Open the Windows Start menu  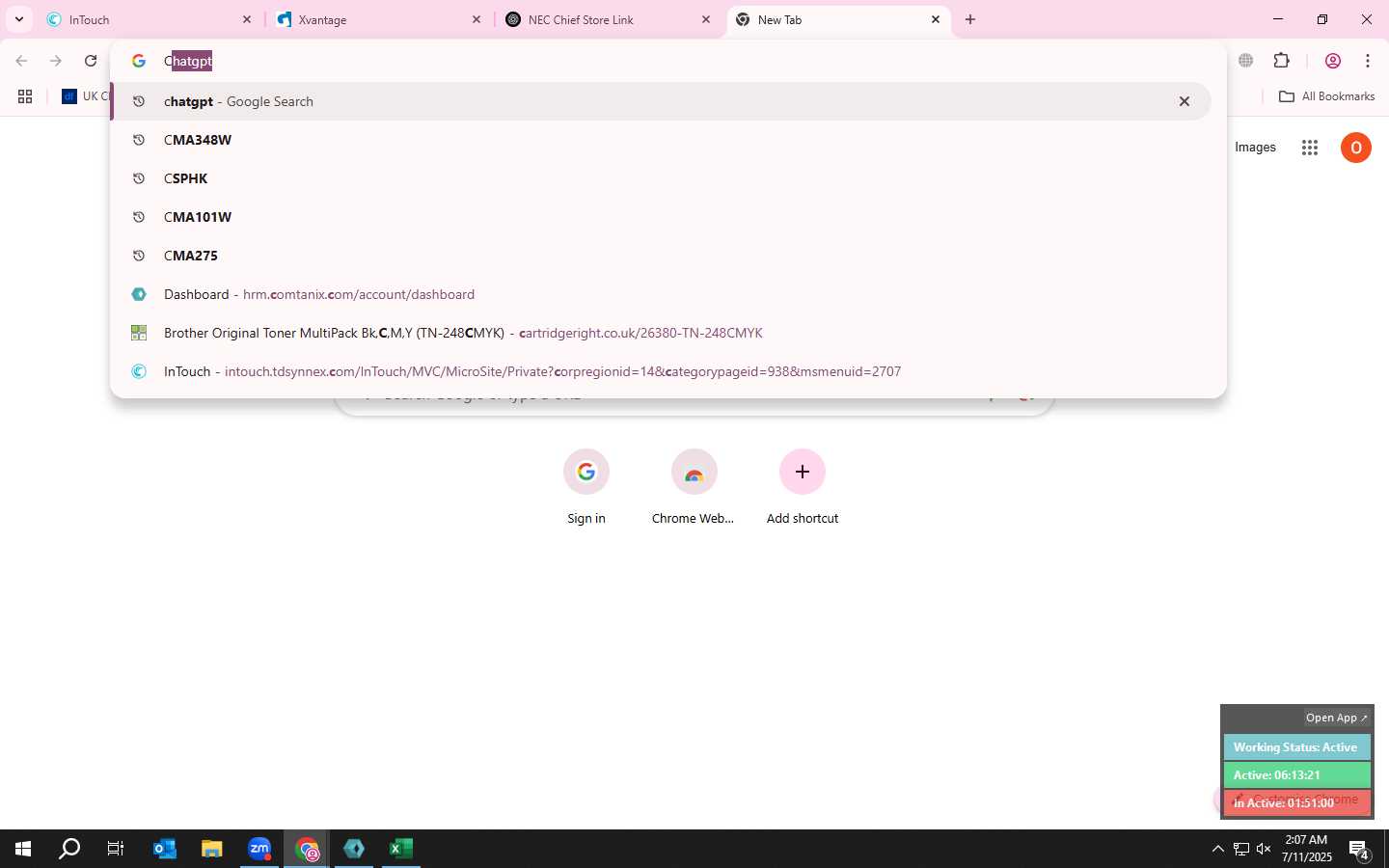click(x=23, y=849)
